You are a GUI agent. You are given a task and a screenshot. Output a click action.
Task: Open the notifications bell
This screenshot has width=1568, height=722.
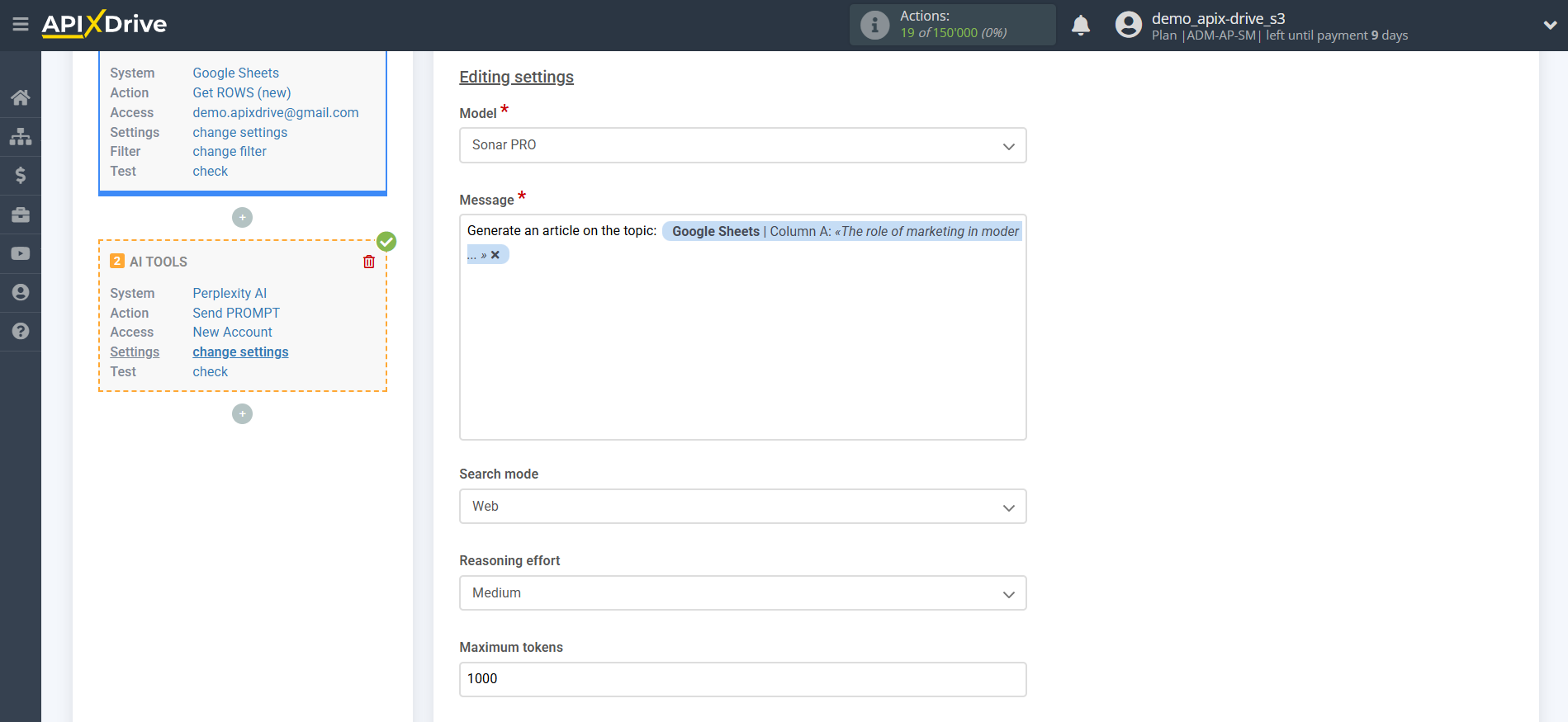pyautogui.click(x=1081, y=26)
